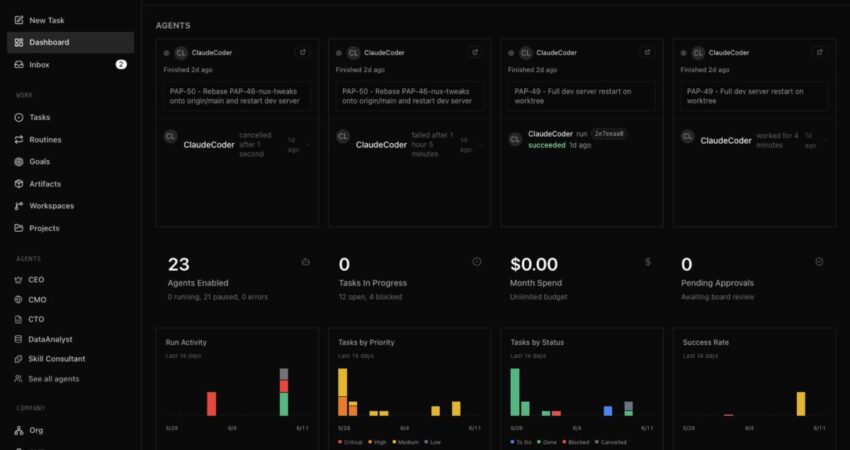Open external link icon on fourth ClaudeCoder card

(820, 53)
